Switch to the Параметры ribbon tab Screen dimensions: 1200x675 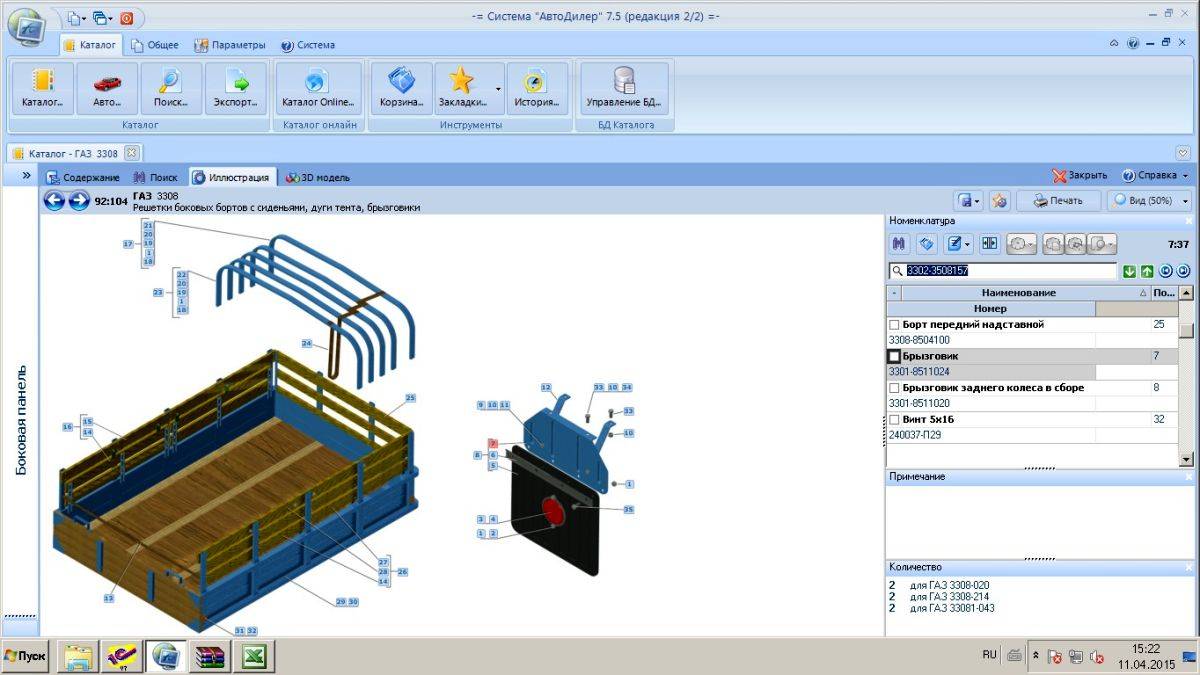point(230,45)
